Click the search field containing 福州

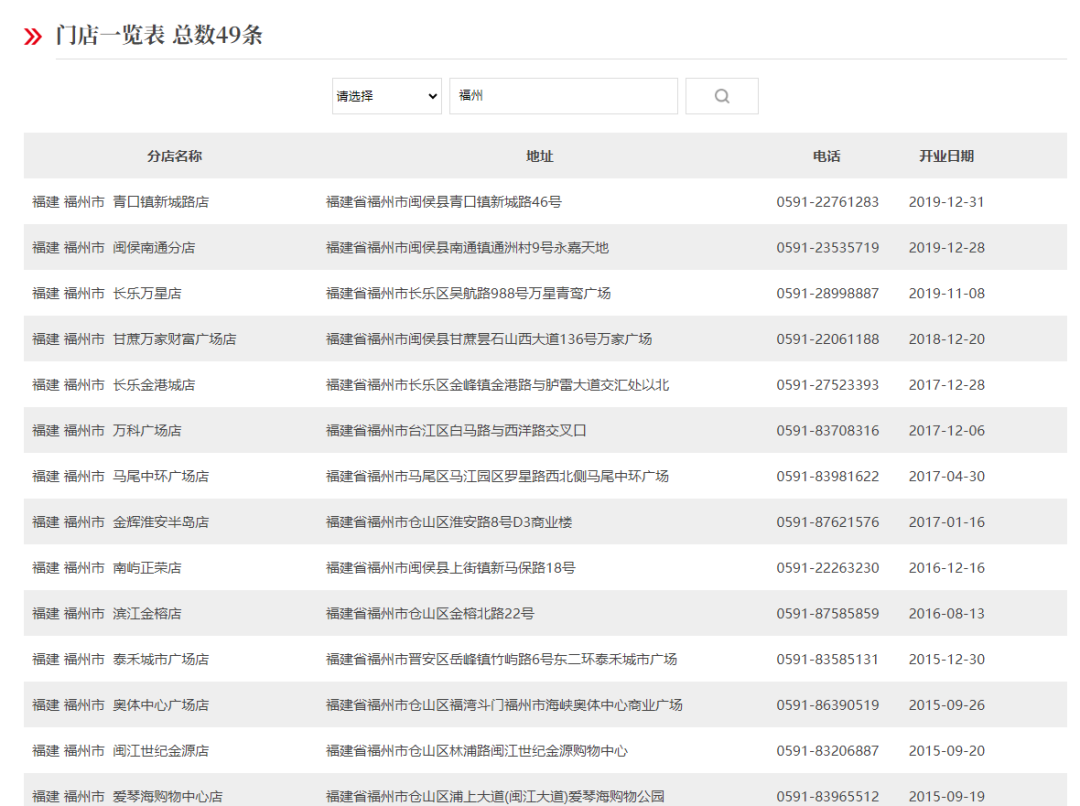point(563,96)
